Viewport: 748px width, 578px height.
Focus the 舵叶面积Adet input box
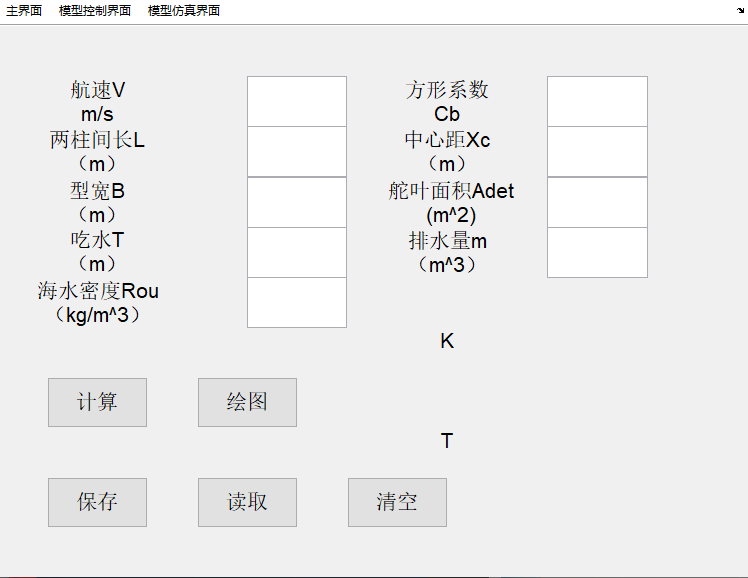point(597,202)
